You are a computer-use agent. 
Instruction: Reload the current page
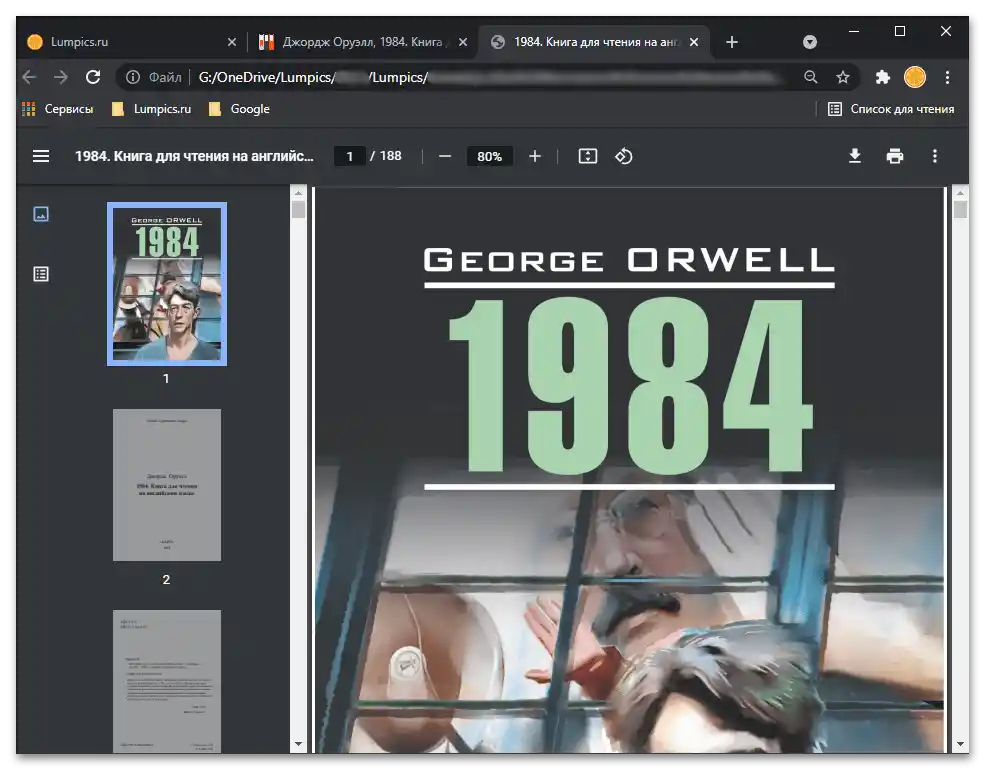[93, 77]
